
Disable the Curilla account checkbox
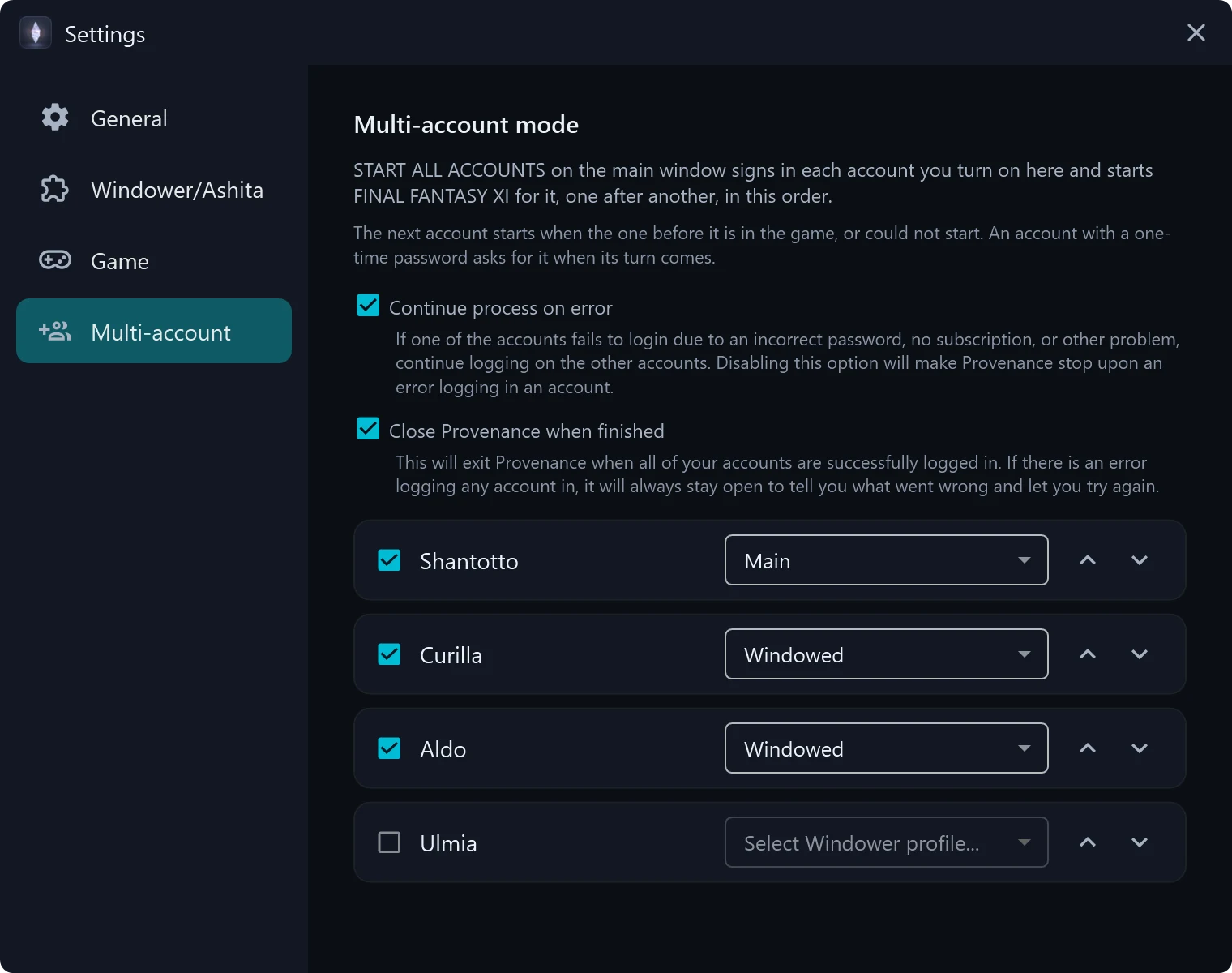[x=389, y=654]
